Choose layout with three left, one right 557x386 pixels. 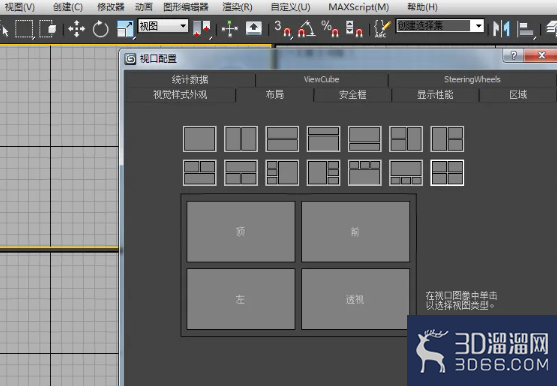coord(282,173)
